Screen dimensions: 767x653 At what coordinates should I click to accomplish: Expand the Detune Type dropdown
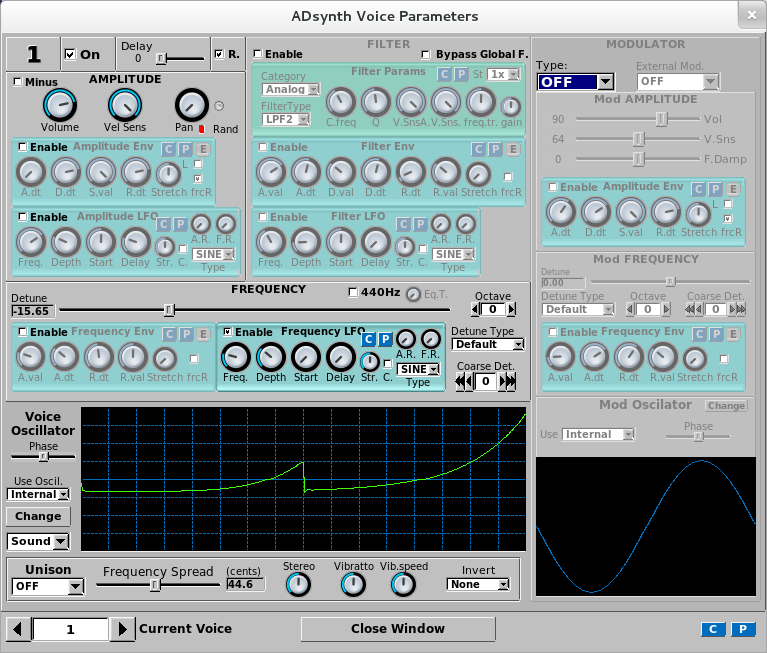click(487, 344)
